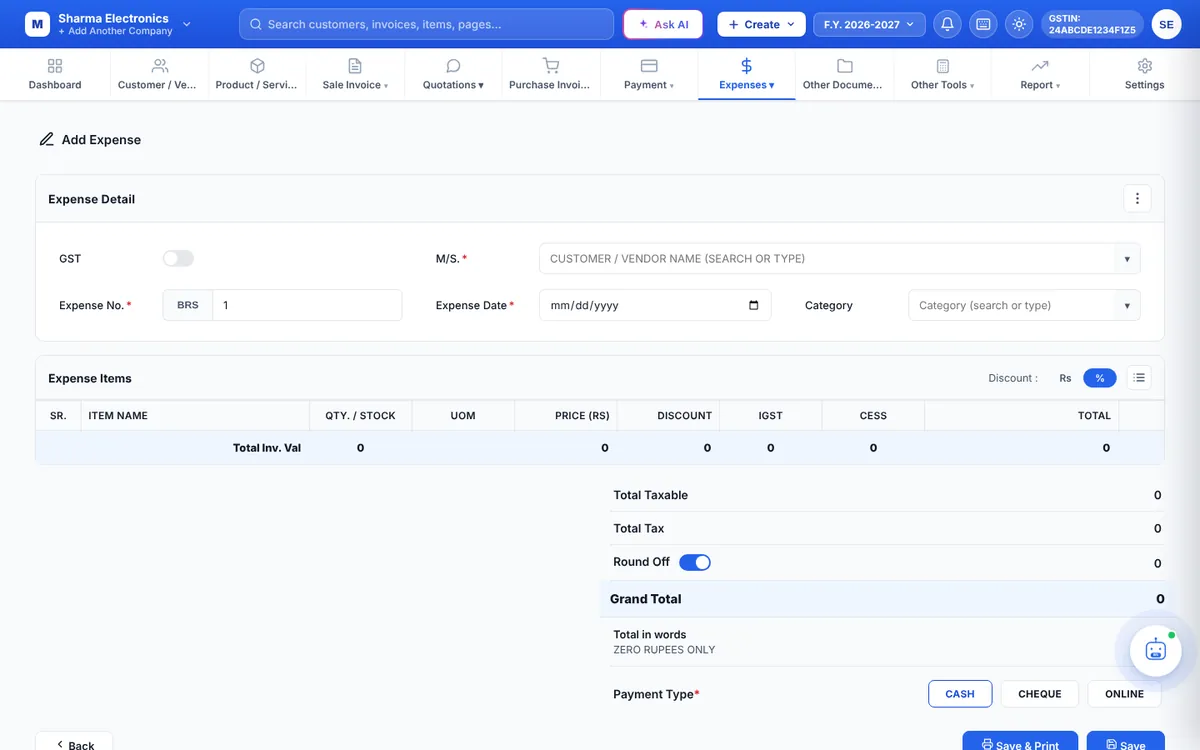Select percent discount mode
This screenshot has height=750, width=1200.
click(x=1100, y=378)
